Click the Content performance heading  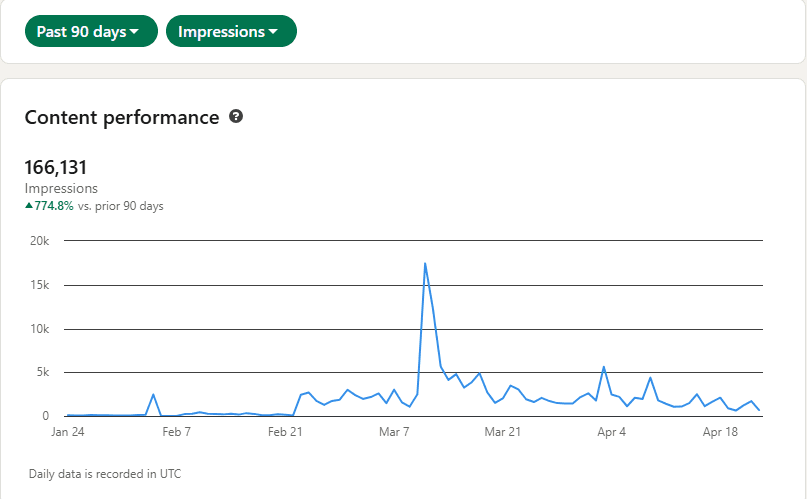(122, 118)
